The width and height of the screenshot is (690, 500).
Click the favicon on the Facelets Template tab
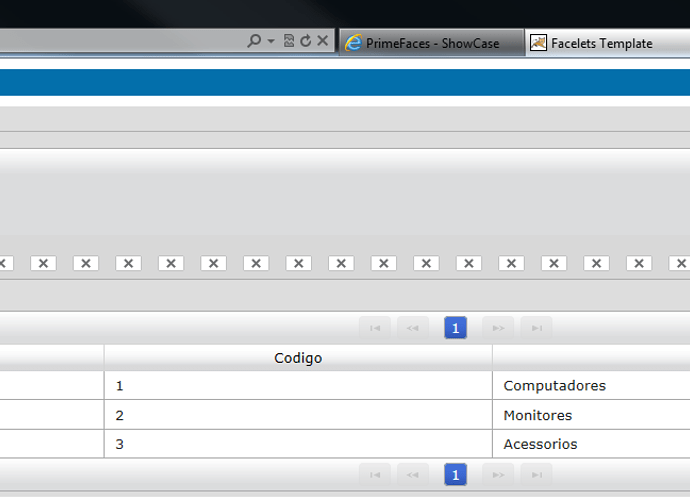[x=538, y=43]
